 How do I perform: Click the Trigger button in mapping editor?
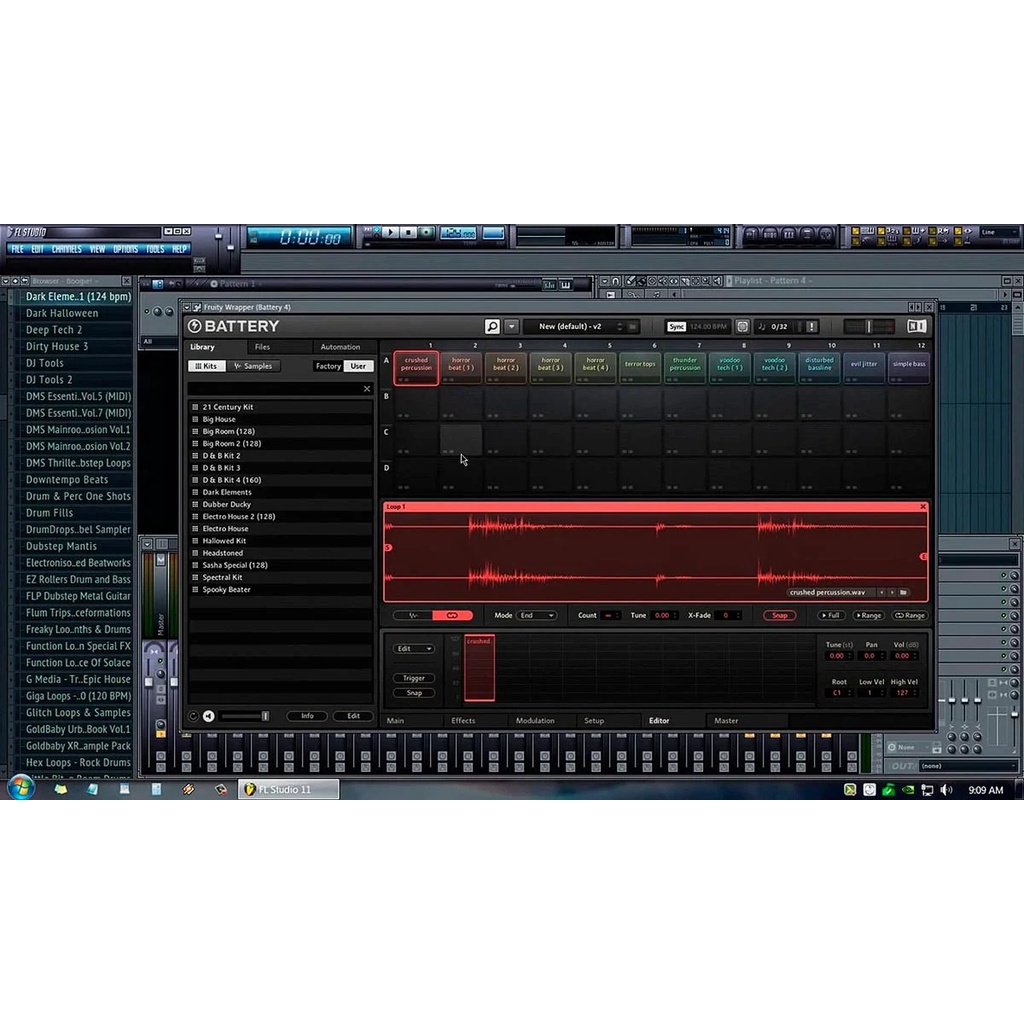point(413,678)
